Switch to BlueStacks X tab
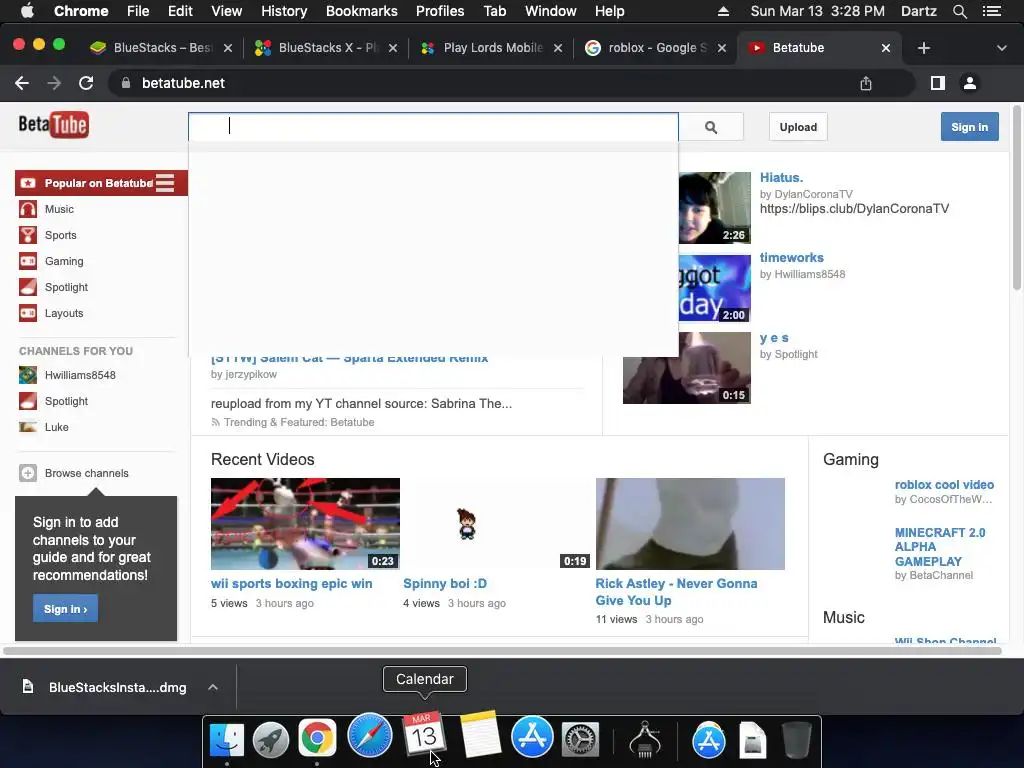Screen dimensions: 1024x768 tap(327, 48)
